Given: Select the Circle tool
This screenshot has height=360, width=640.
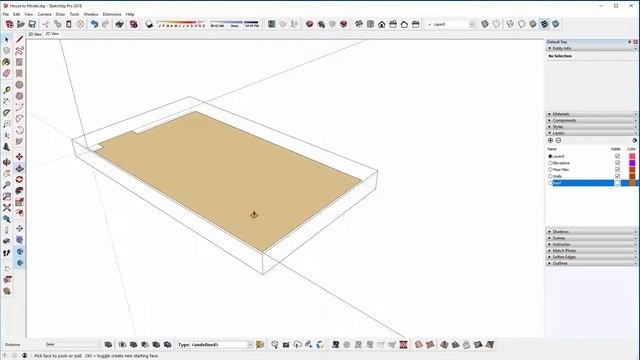Looking at the screenshot, I should 19,85.
